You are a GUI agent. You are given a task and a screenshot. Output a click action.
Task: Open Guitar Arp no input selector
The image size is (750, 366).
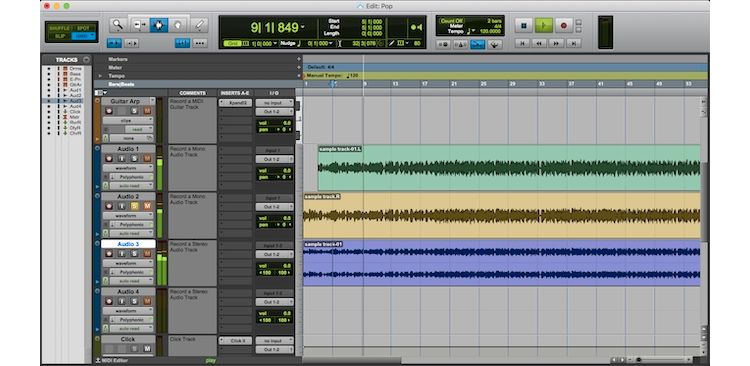[275, 103]
